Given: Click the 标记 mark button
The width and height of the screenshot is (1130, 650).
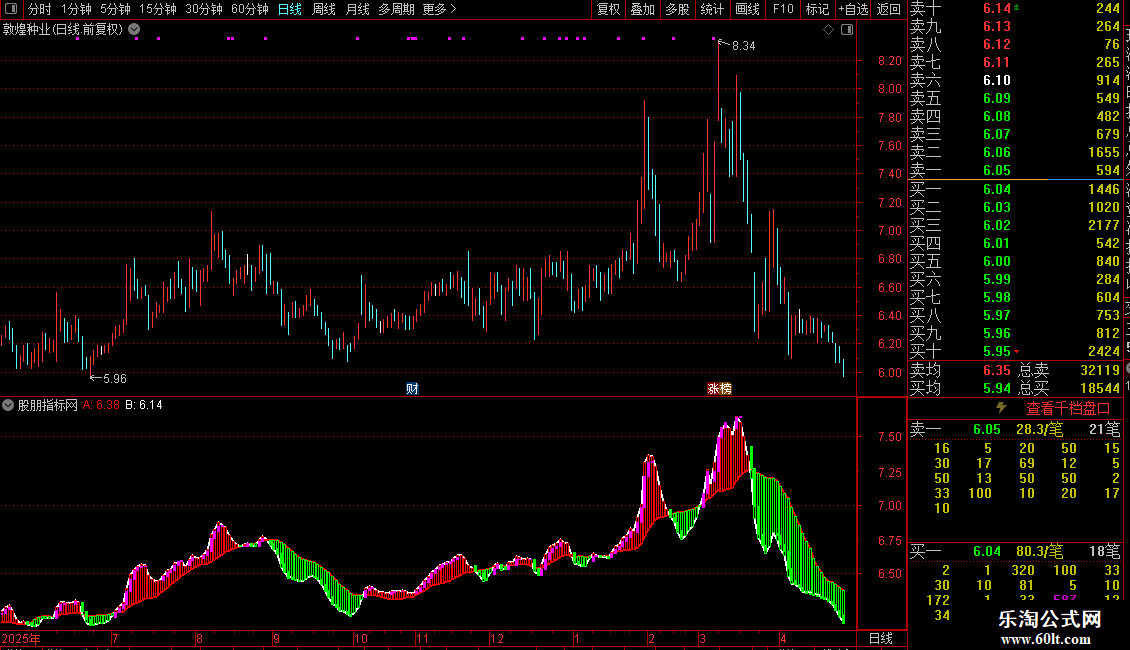Looking at the screenshot, I should 817,9.
